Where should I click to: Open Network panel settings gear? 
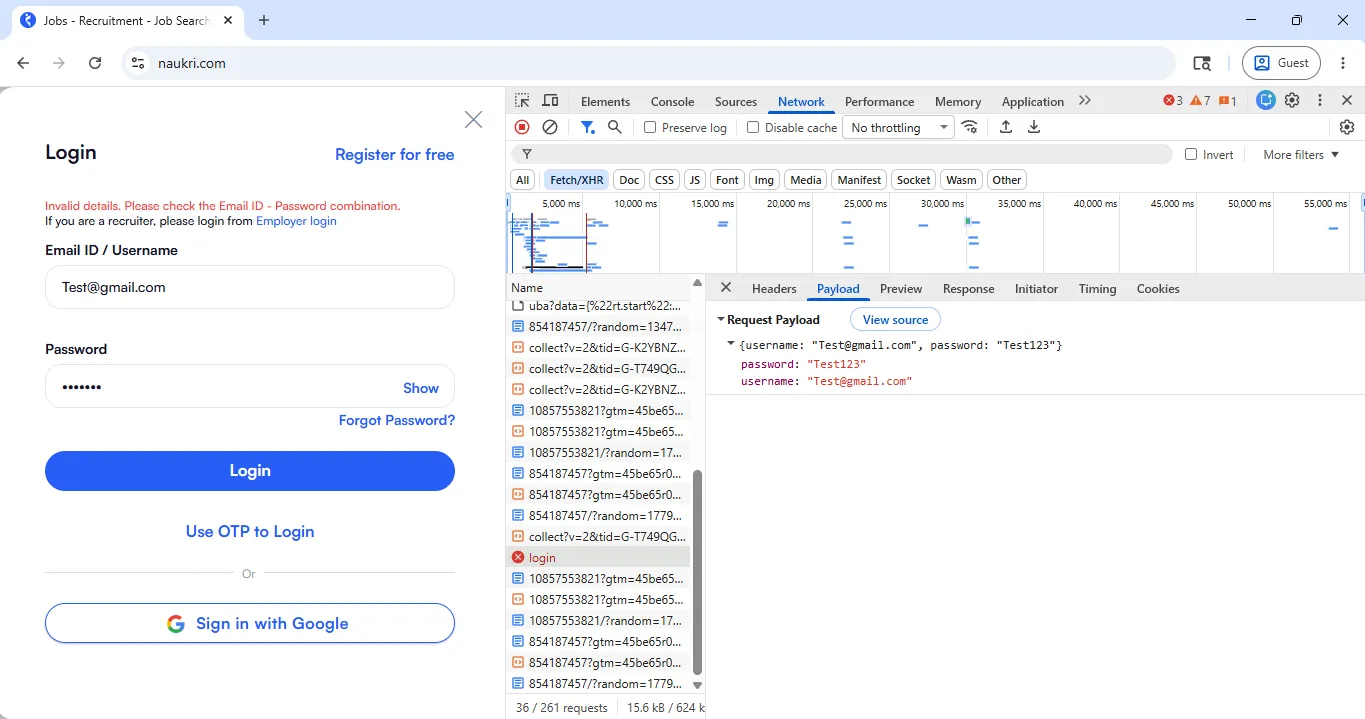point(1347,127)
